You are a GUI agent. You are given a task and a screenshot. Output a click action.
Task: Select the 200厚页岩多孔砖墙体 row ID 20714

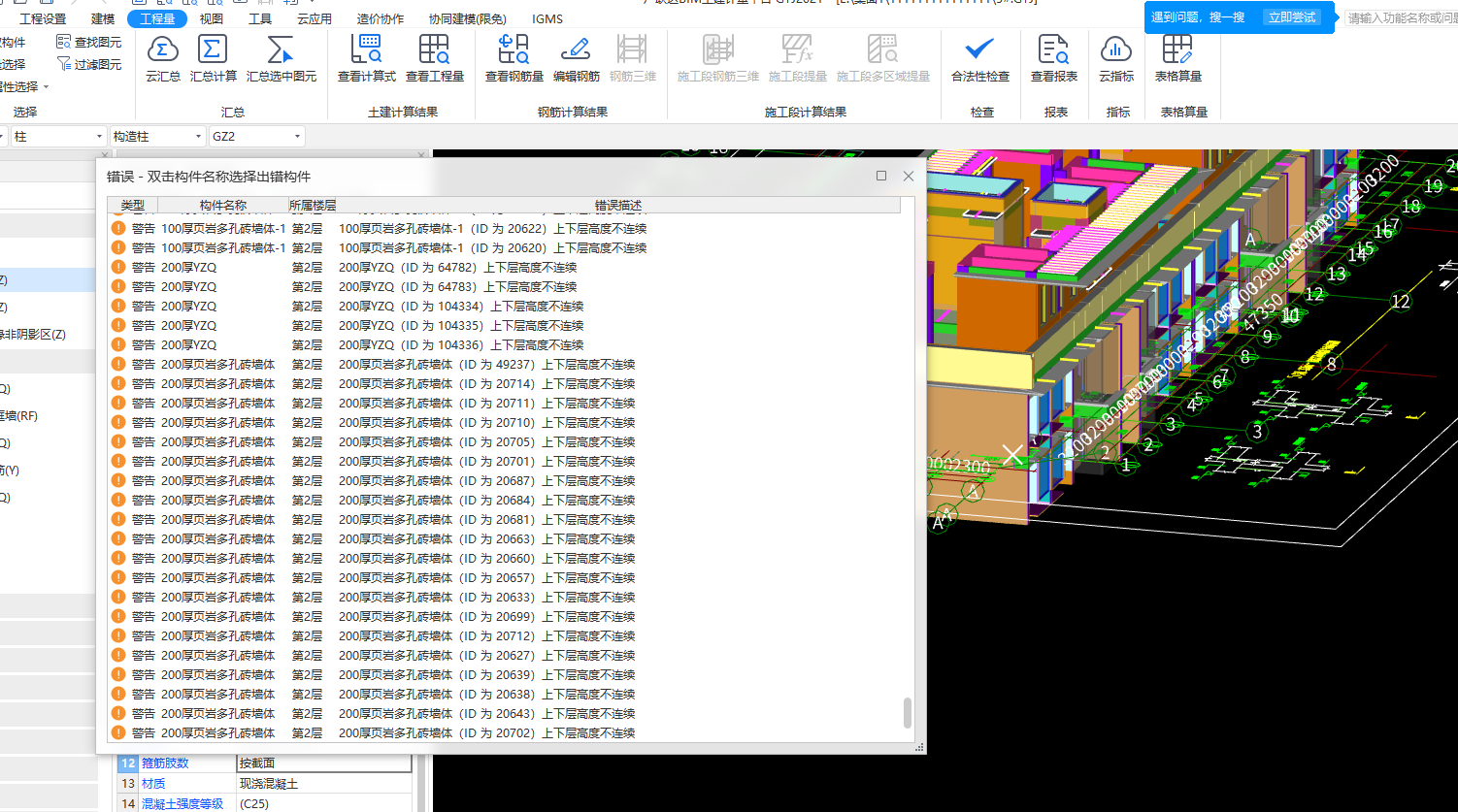pyautogui.click(x=505, y=383)
